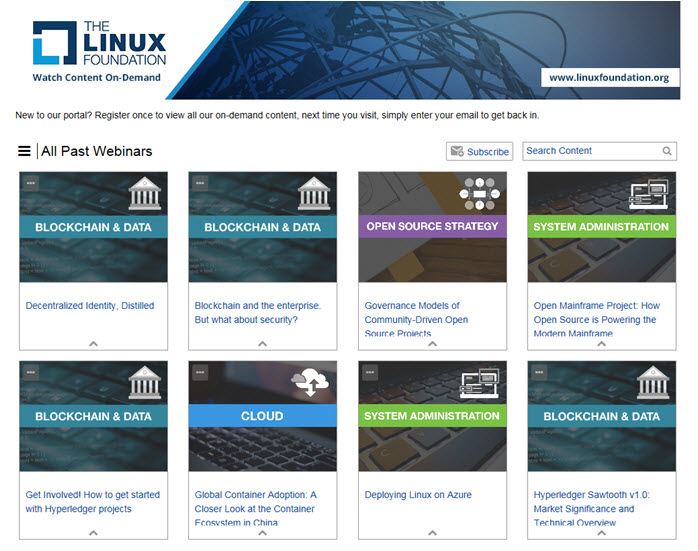Click cloud upload icon on Global Container card
Screen dimensions: 698x551
pos(310,382)
